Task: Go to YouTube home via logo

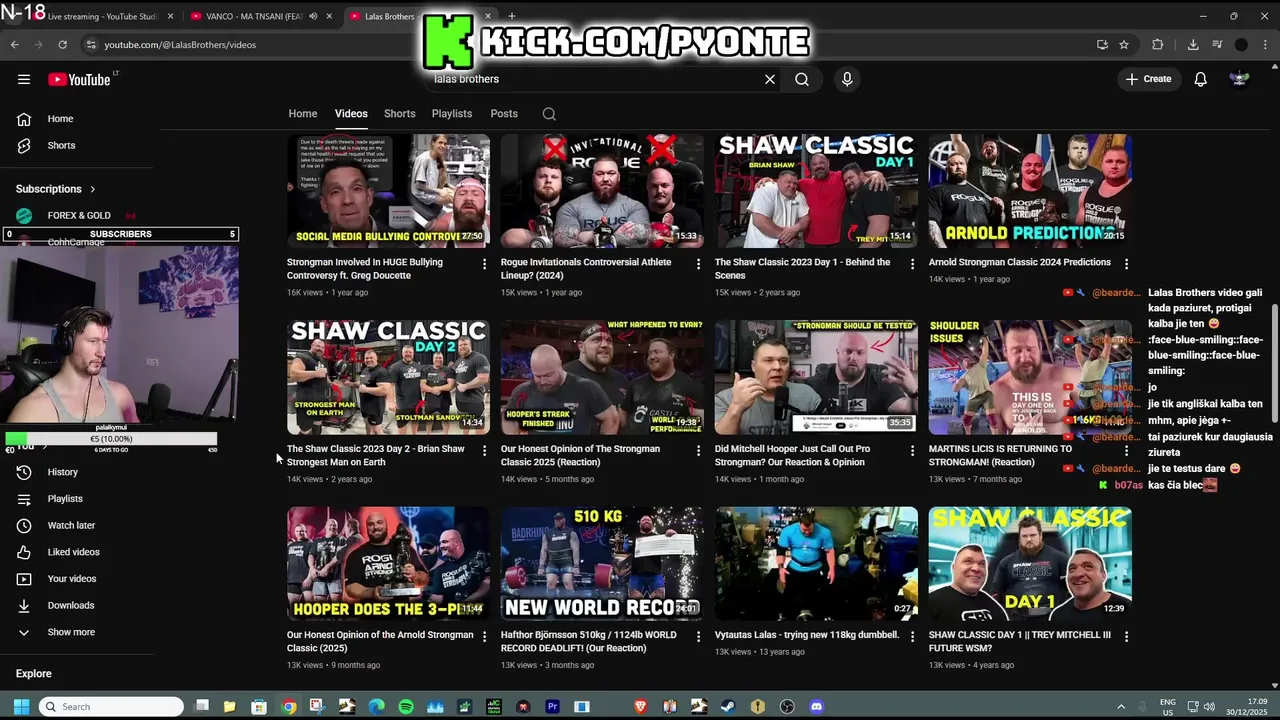Action: (79, 79)
